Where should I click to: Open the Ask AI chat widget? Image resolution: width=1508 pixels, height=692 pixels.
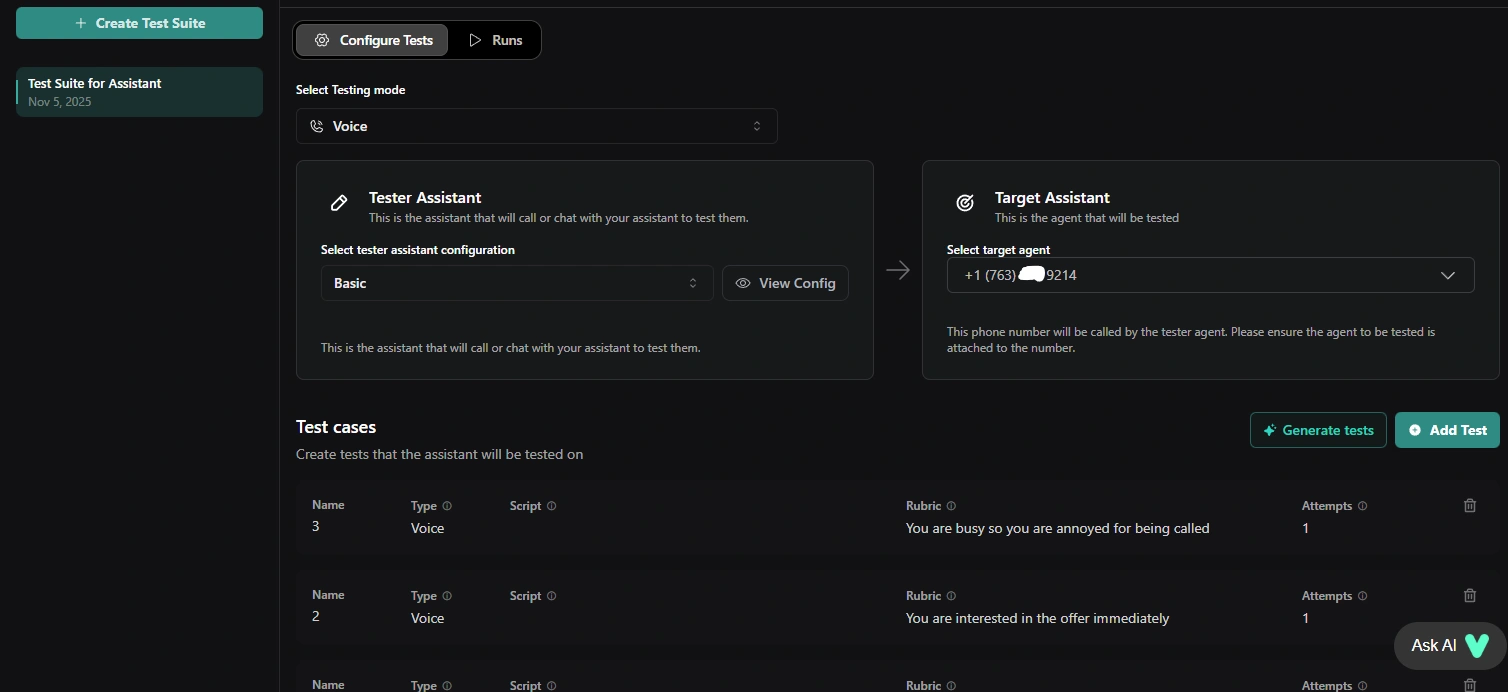click(1448, 645)
